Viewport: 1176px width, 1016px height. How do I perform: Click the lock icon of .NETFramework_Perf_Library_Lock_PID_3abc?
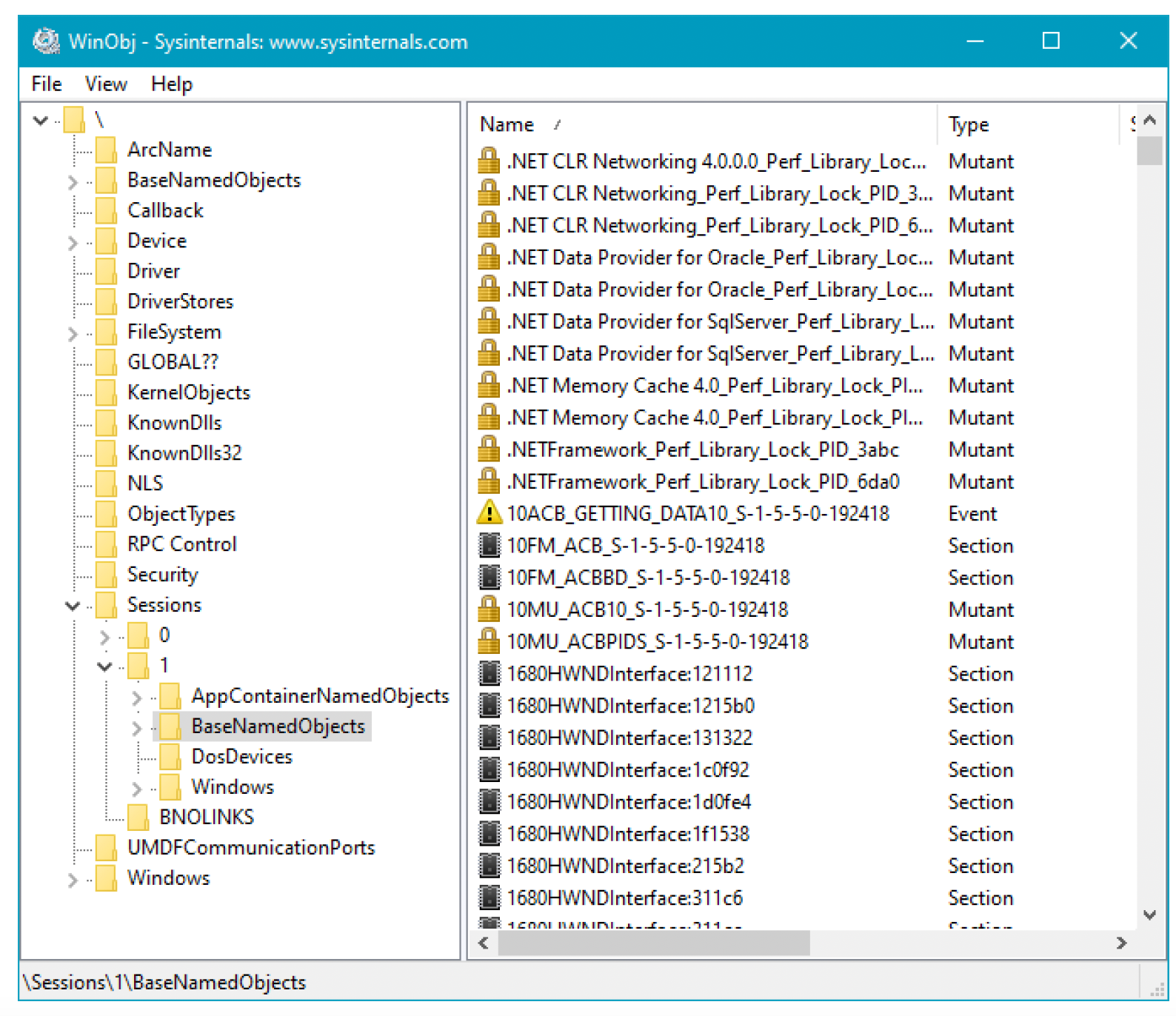(x=488, y=449)
